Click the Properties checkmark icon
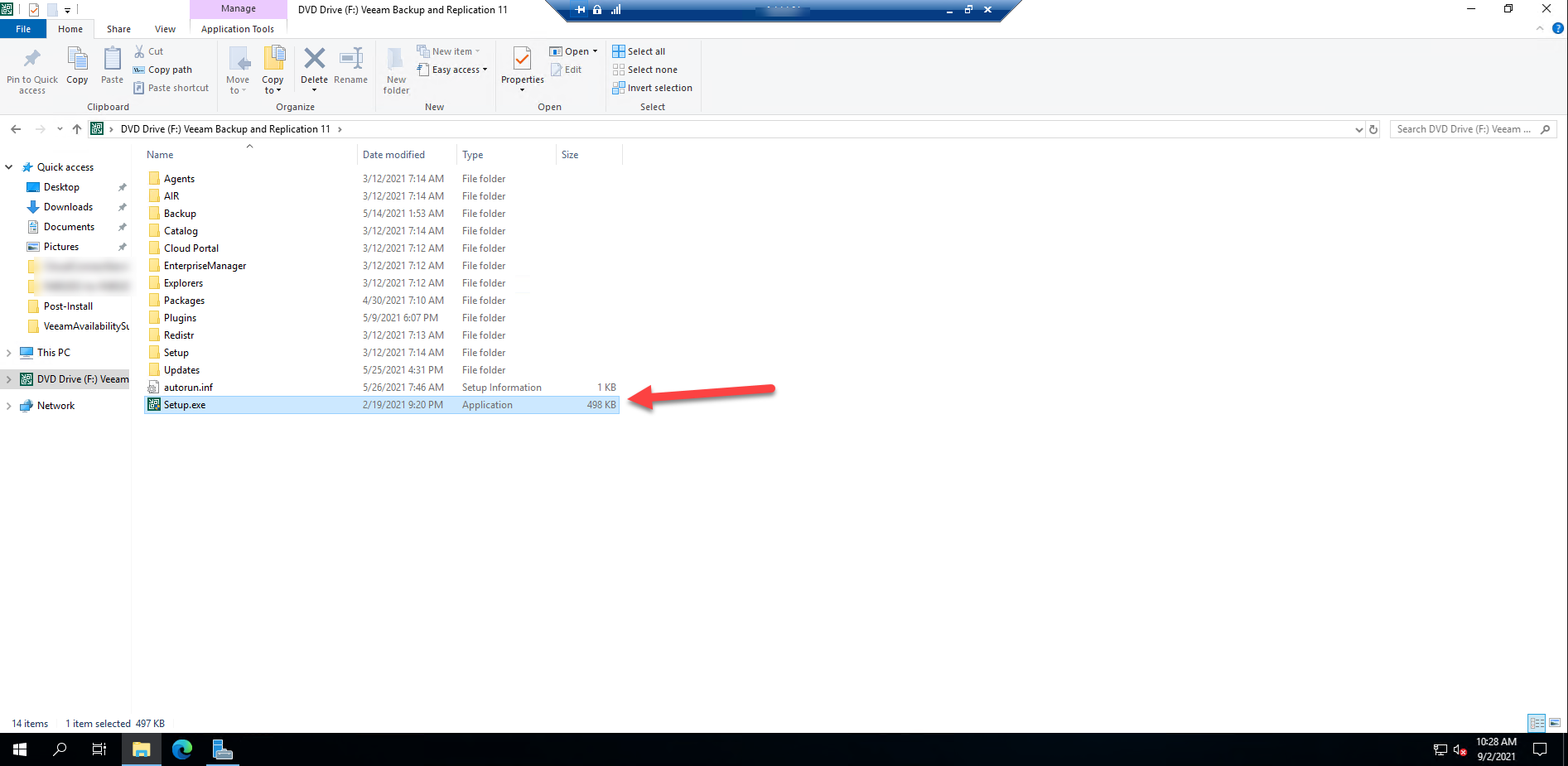1568x766 pixels. click(x=522, y=59)
